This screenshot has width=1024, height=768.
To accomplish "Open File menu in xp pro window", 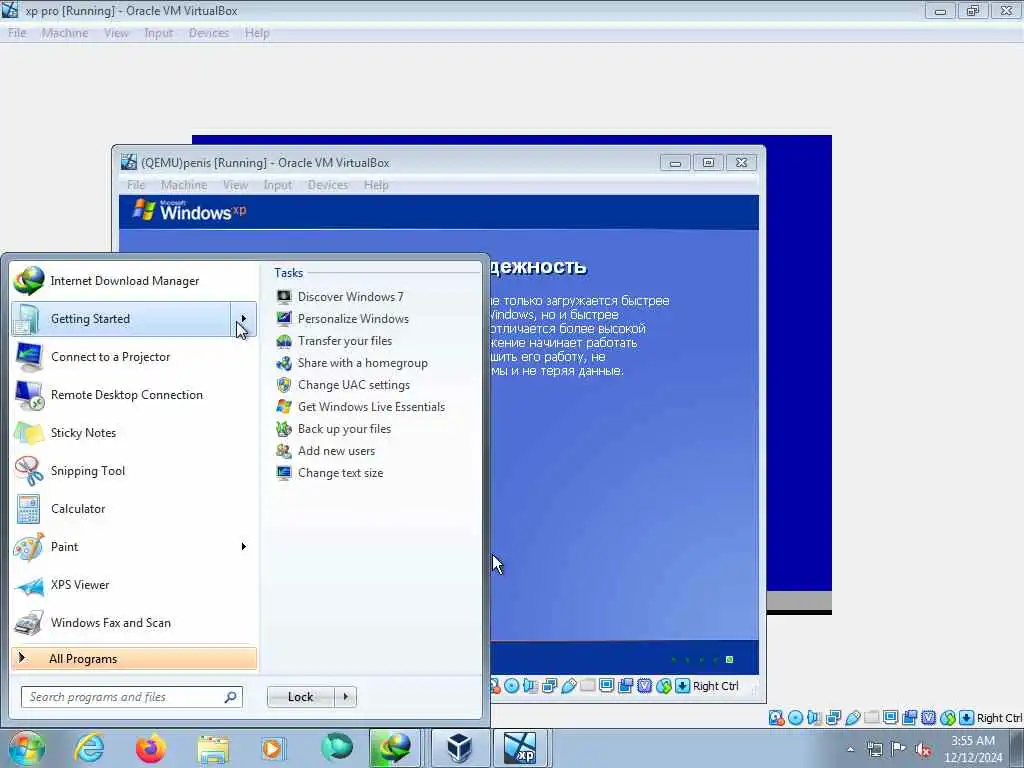I will [x=17, y=33].
